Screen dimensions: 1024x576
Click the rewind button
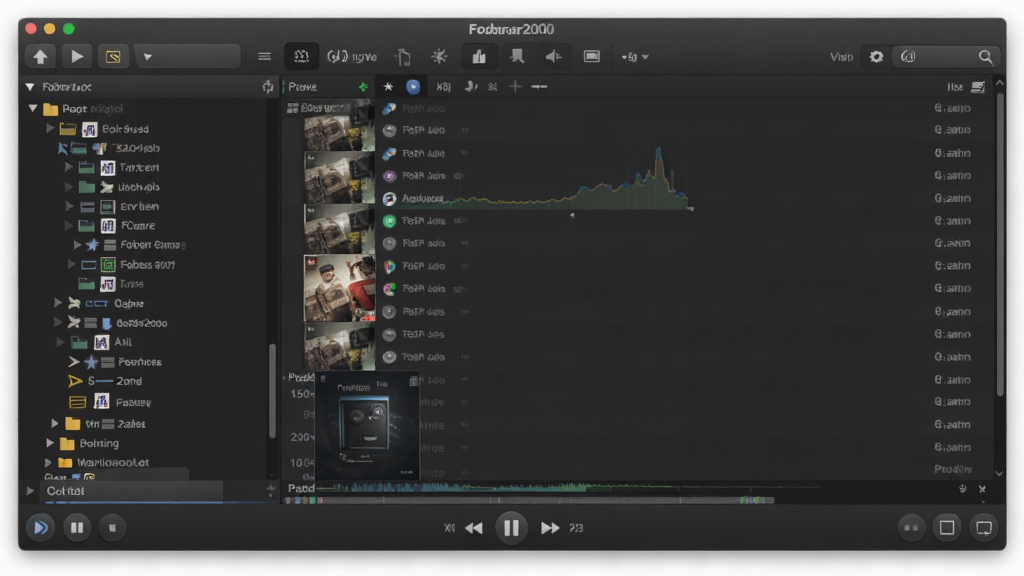pos(474,528)
